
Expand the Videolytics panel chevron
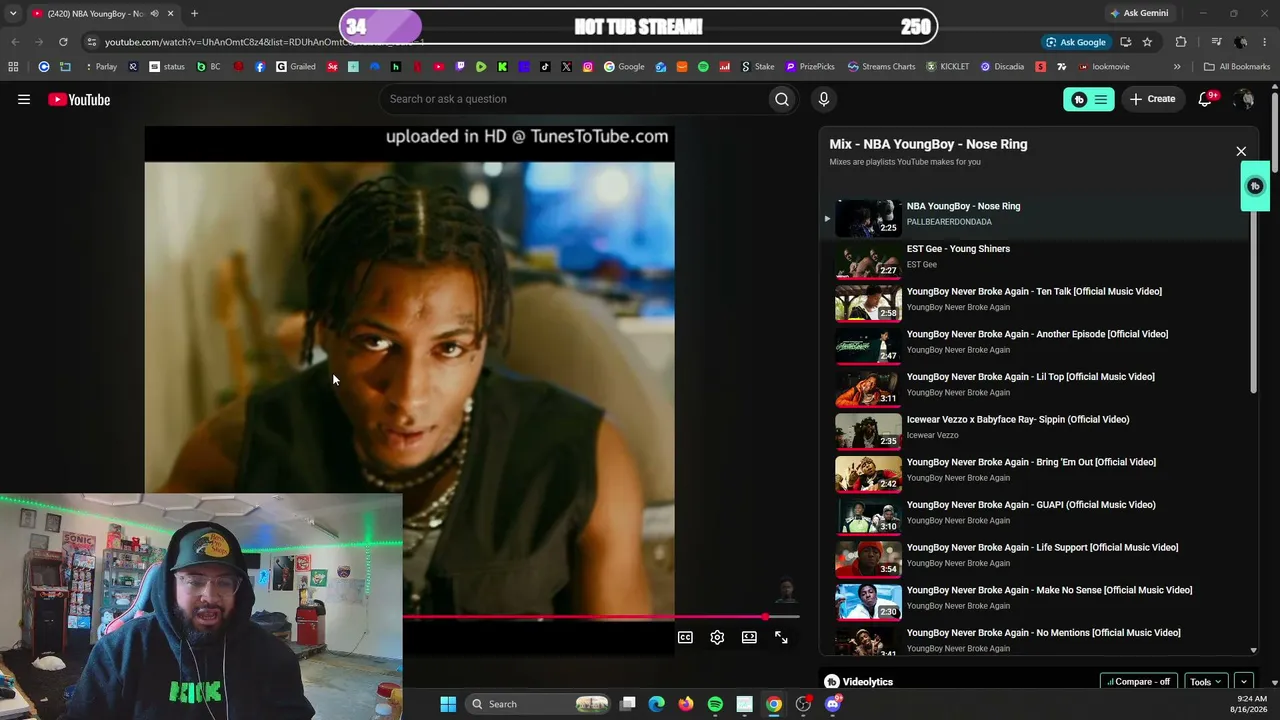(x=1244, y=682)
